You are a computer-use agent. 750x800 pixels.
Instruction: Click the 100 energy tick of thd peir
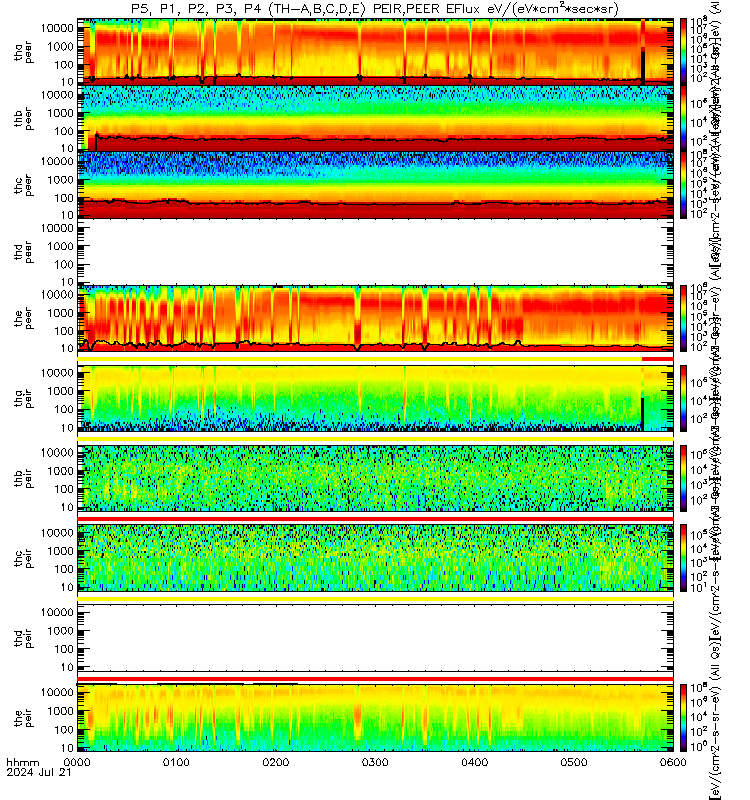pos(64,649)
